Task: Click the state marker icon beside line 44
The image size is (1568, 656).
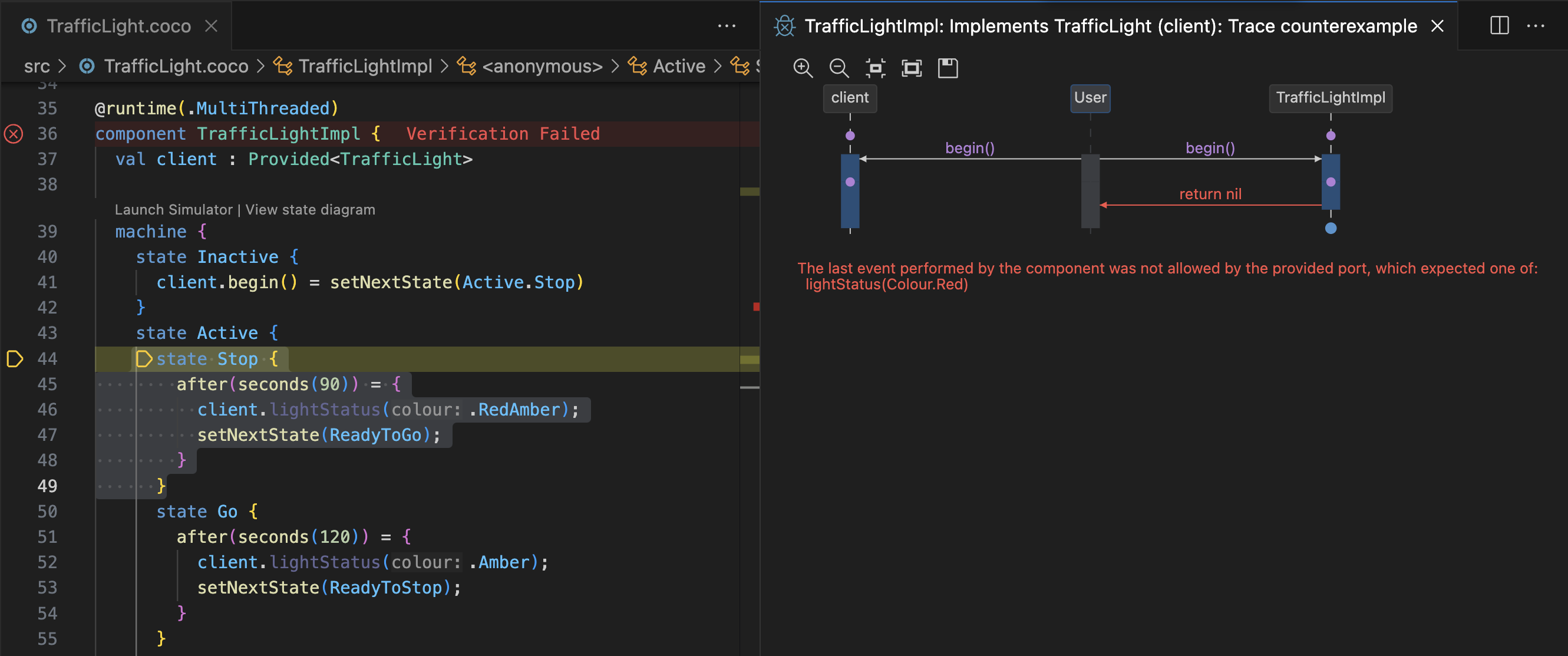Action: [x=15, y=359]
